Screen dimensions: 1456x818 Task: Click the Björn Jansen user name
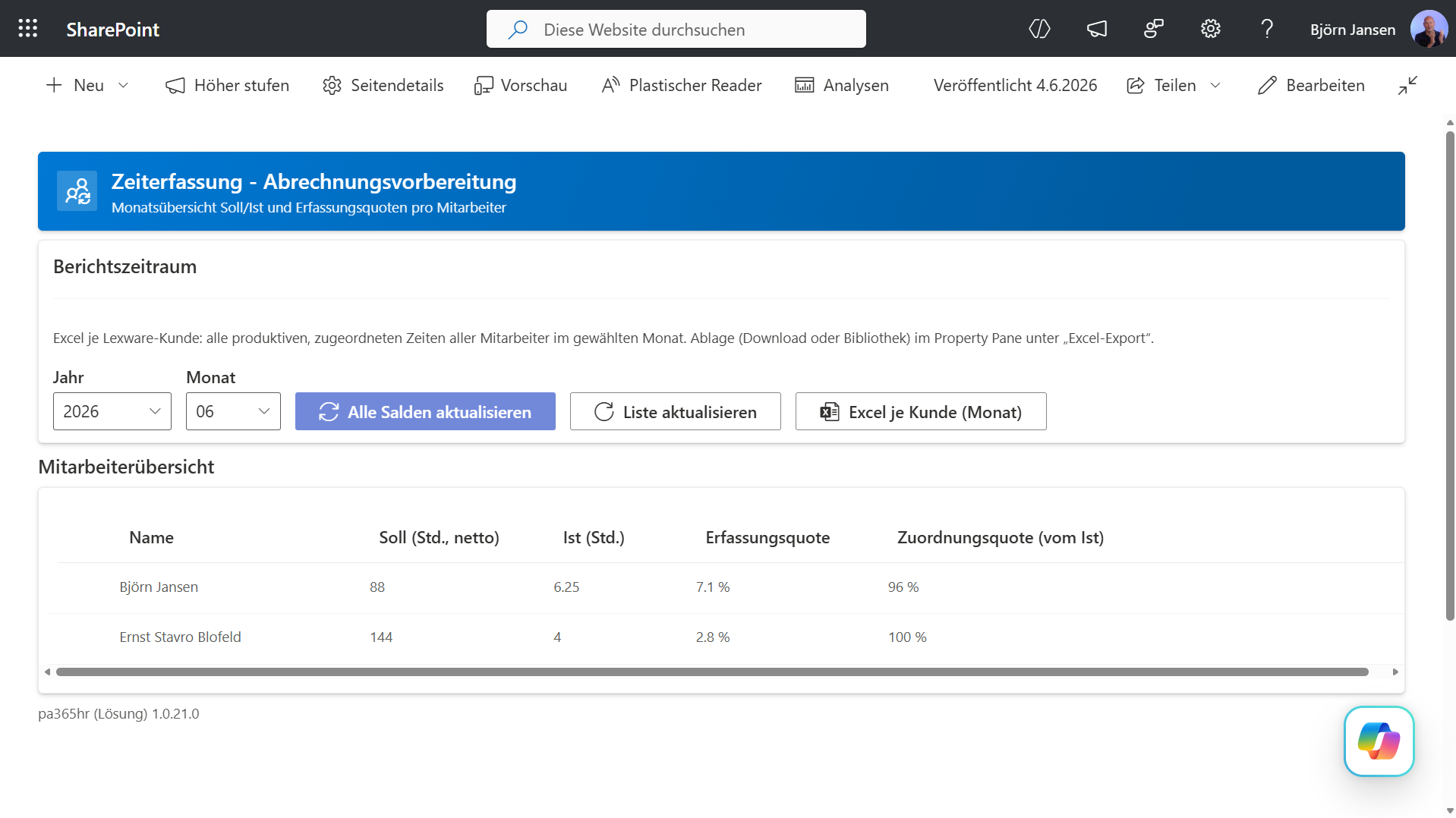(1352, 30)
